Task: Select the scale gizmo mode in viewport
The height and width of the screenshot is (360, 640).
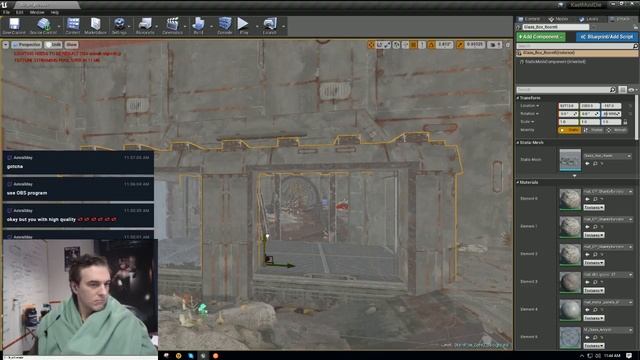Action: pos(387,45)
